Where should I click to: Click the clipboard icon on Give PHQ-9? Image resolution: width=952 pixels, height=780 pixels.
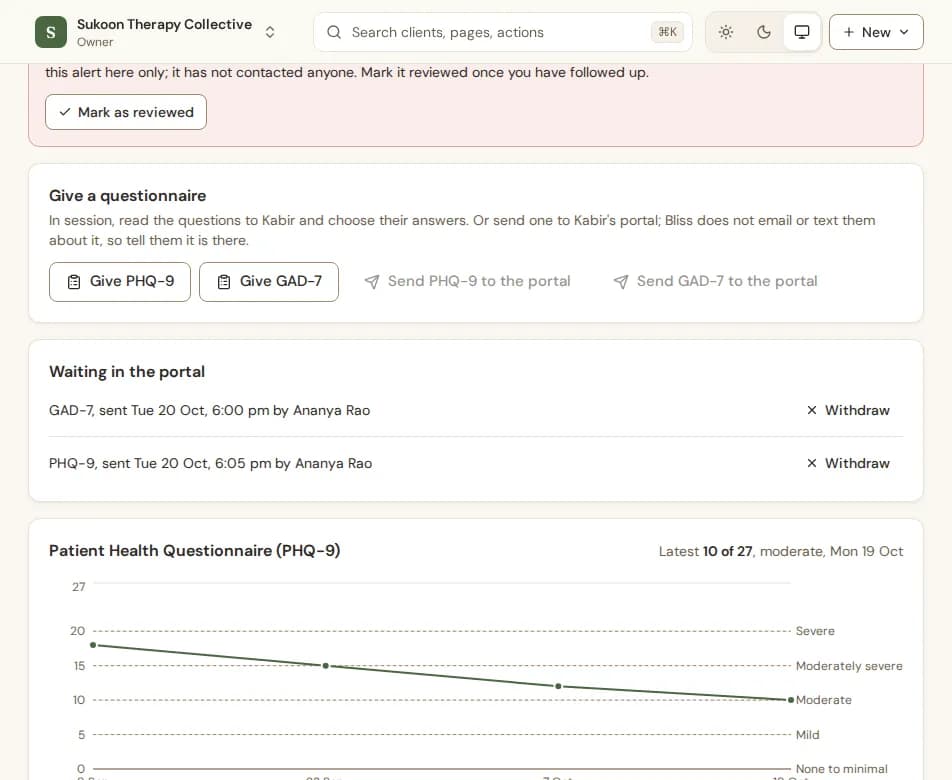[x=74, y=282]
